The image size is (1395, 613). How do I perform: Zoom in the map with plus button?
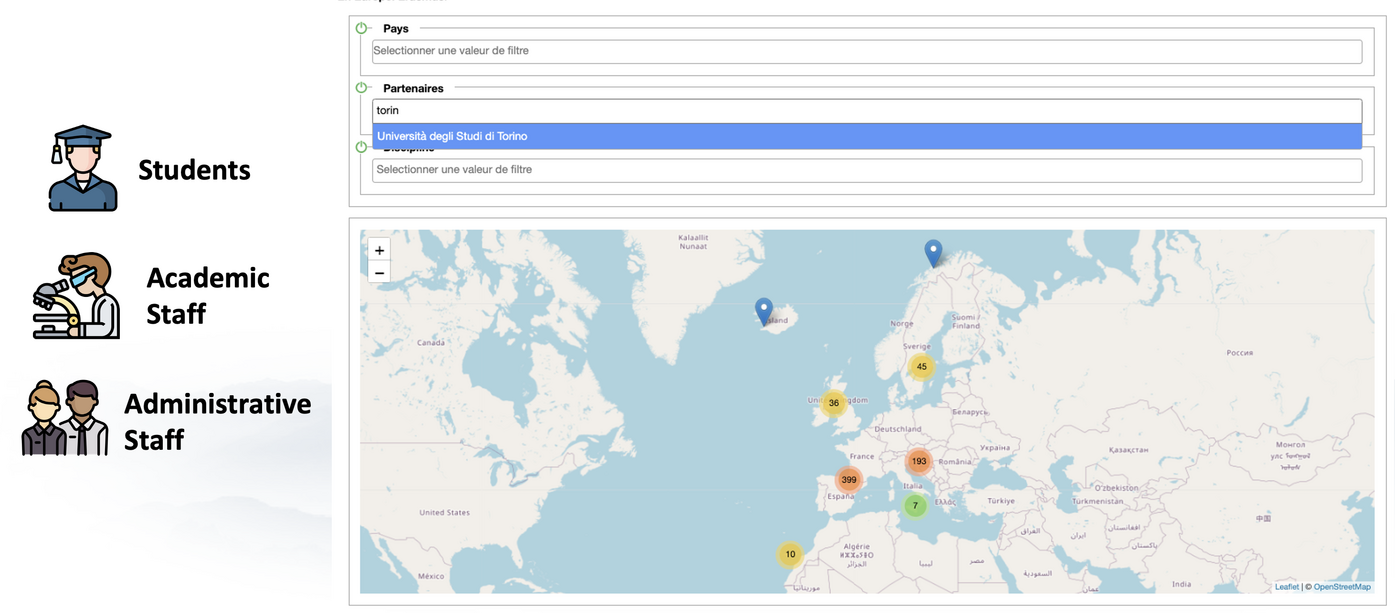coord(379,251)
